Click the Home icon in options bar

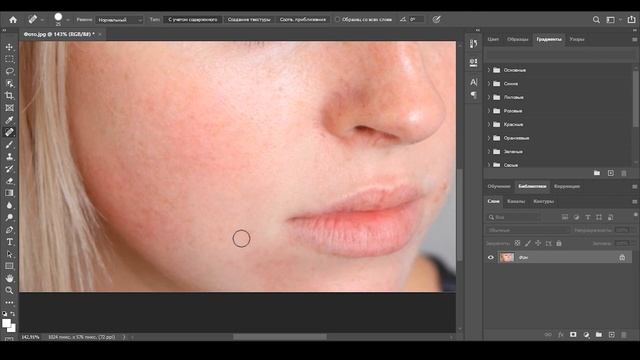(x=13, y=20)
